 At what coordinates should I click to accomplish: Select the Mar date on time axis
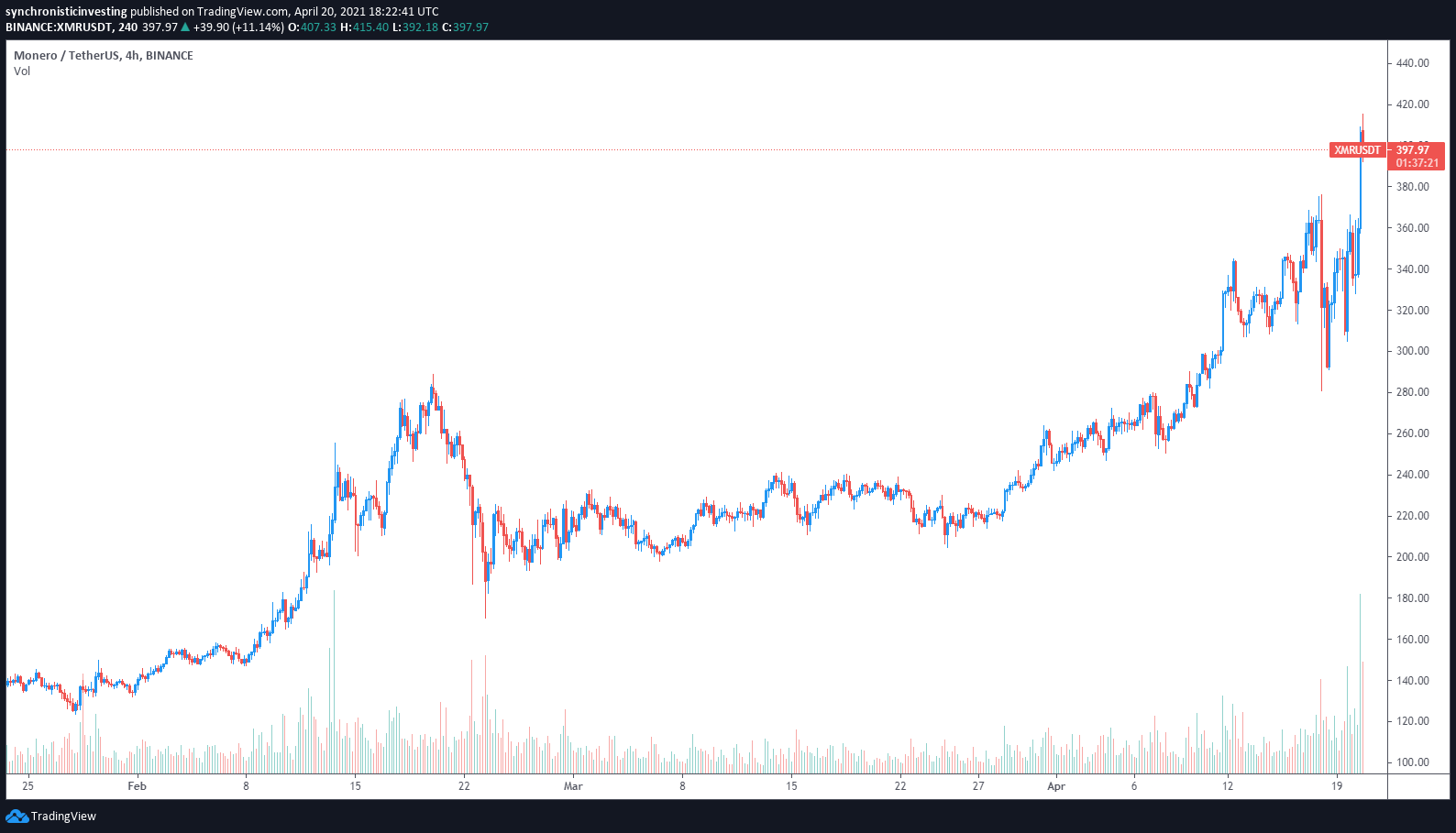(573, 786)
